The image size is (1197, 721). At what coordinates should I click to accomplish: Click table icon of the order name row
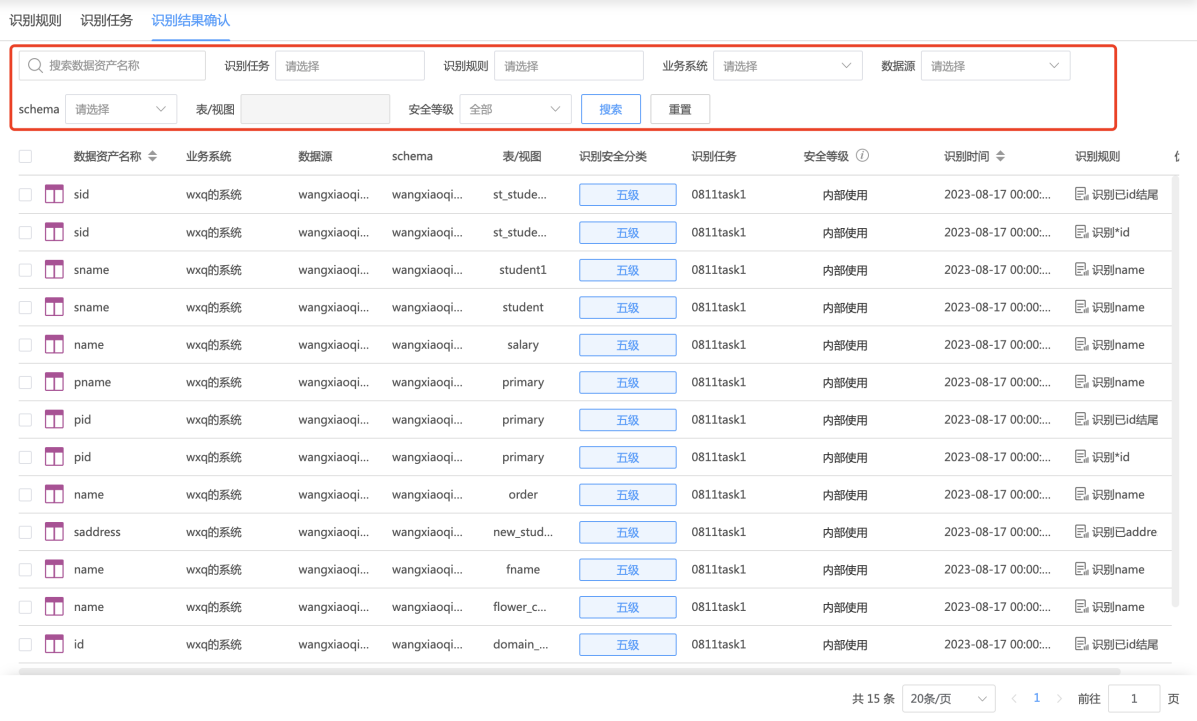[x=54, y=494]
